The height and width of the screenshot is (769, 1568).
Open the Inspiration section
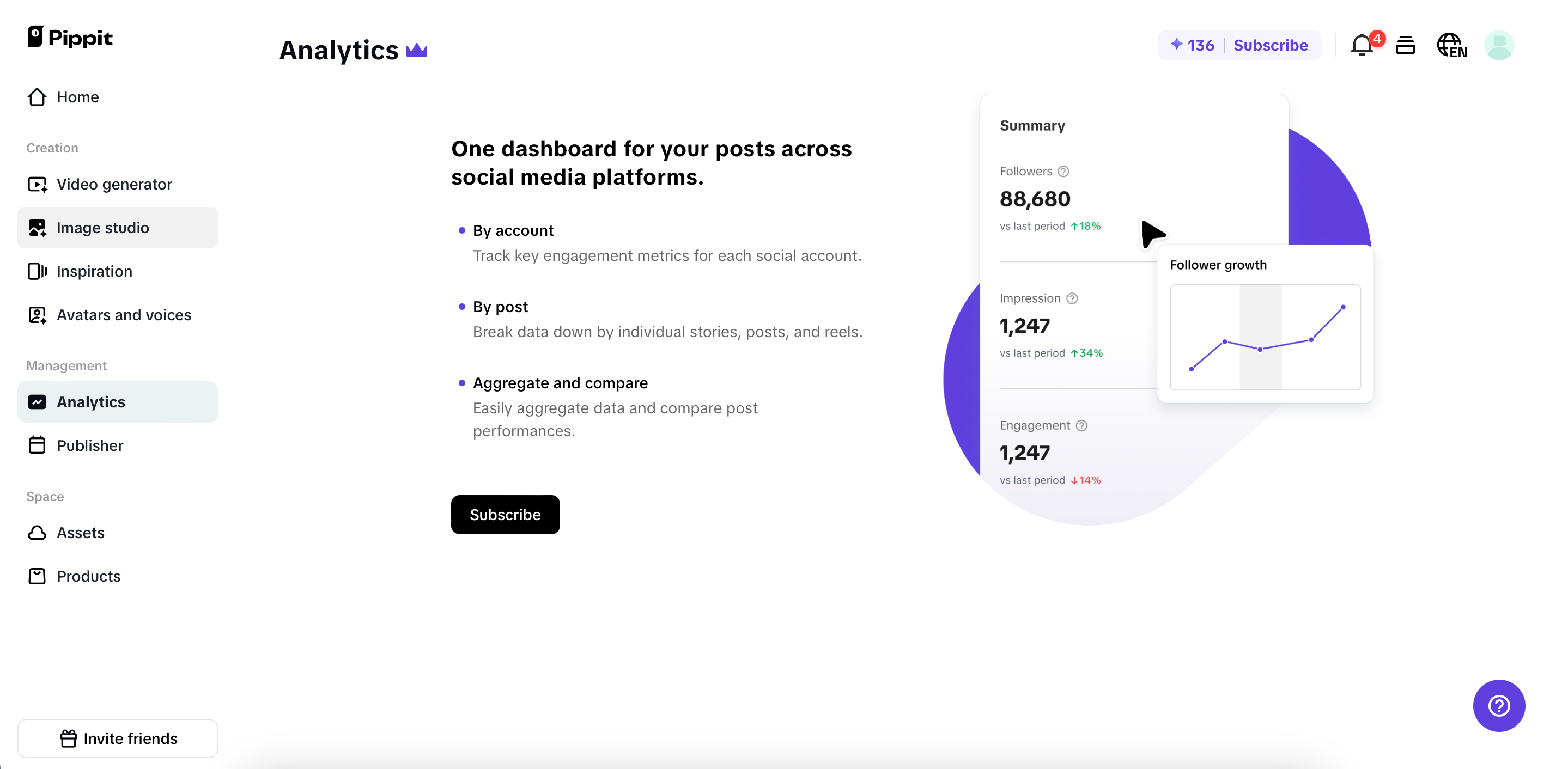94,271
